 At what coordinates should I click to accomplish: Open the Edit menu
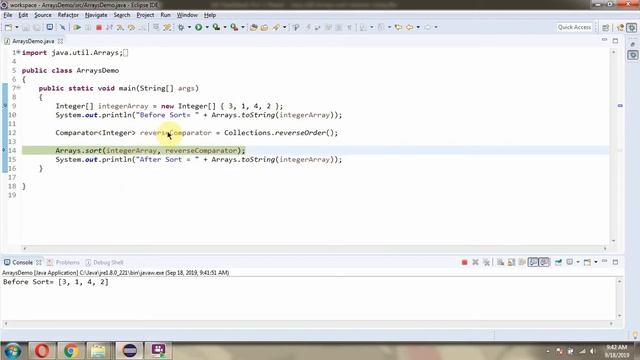coord(23,15)
